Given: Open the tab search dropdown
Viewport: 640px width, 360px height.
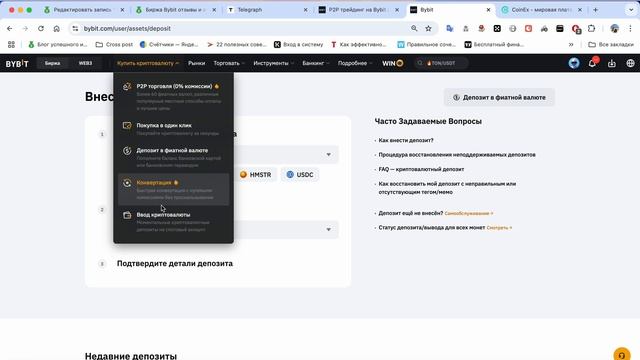Looking at the screenshot, I should coord(631,10).
